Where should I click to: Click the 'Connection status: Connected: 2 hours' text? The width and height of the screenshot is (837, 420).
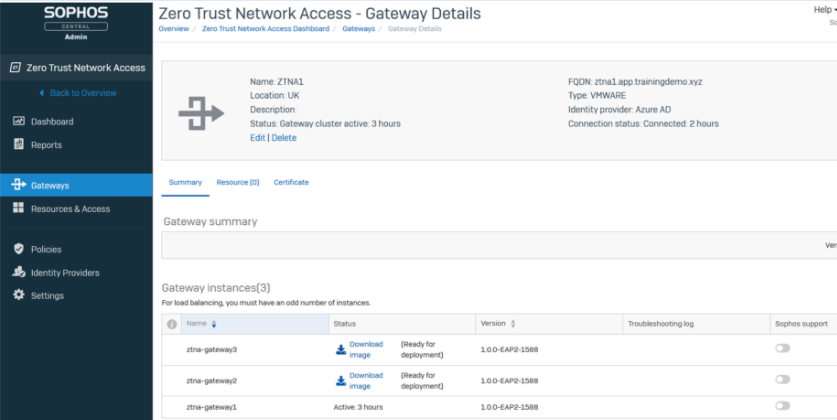pyautogui.click(x=643, y=123)
